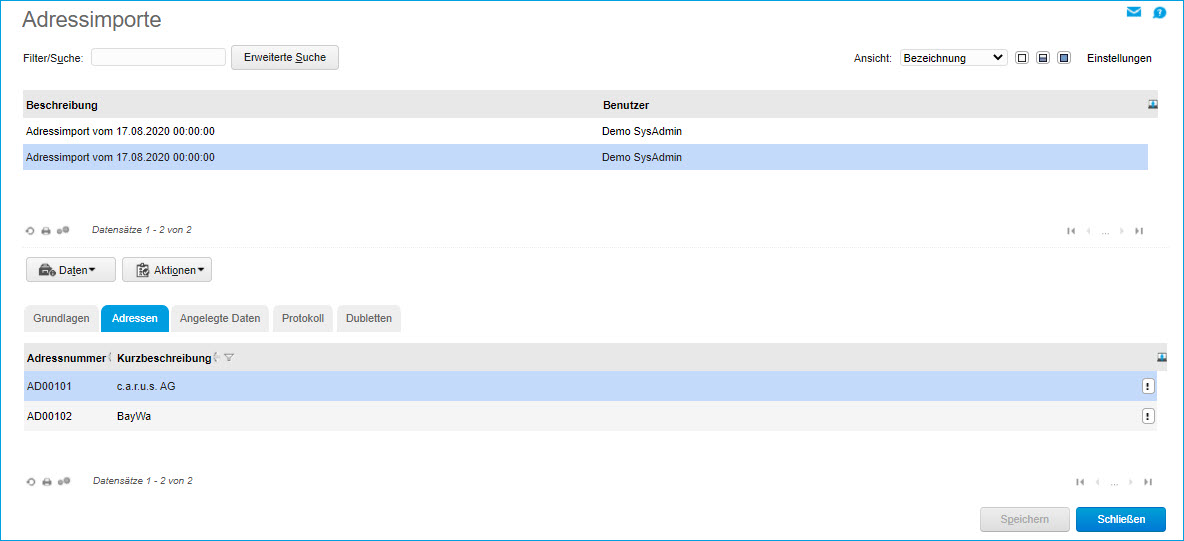The width and height of the screenshot is (1184, 541).
Task: Select the highlighted second Adressimport row
Action: [585, 157]
